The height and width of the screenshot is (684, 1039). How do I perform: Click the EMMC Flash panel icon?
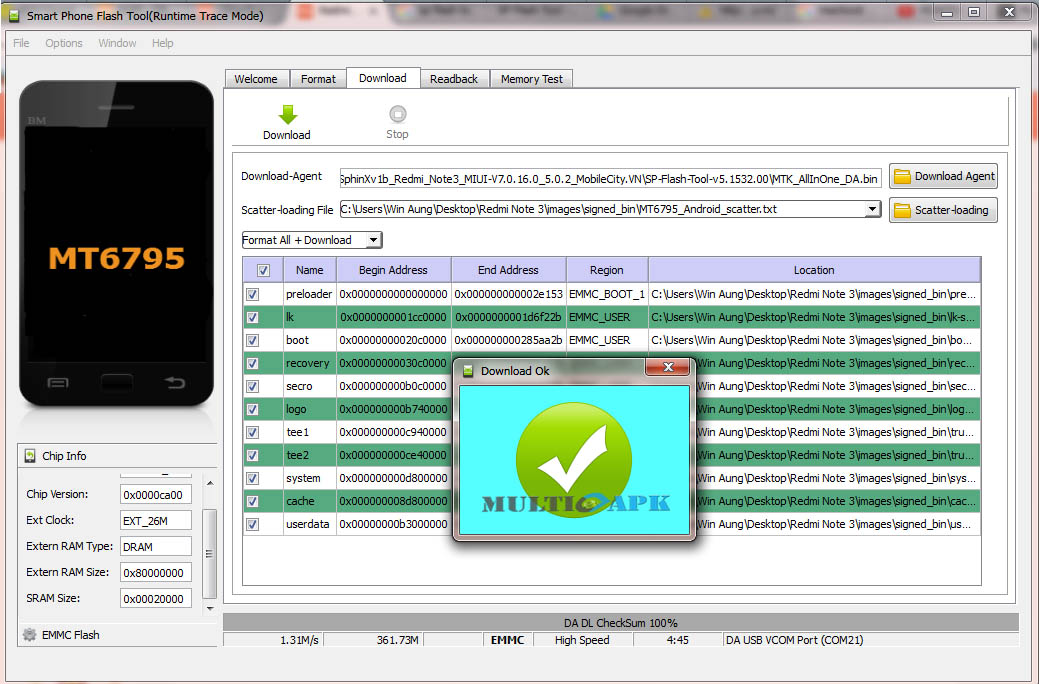30,634
